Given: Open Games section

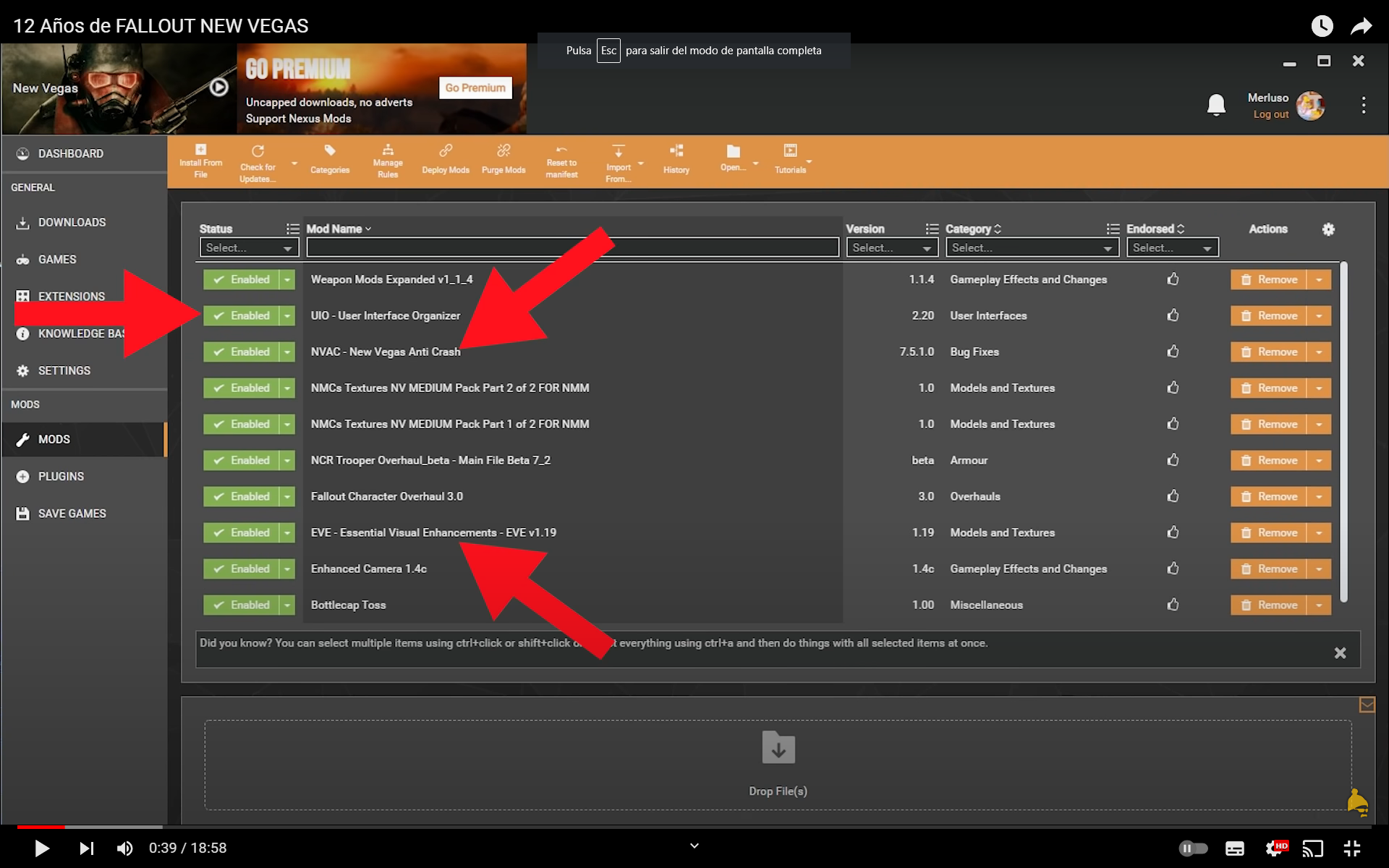Looking at the screenshot, I should [x=84, y=259].
